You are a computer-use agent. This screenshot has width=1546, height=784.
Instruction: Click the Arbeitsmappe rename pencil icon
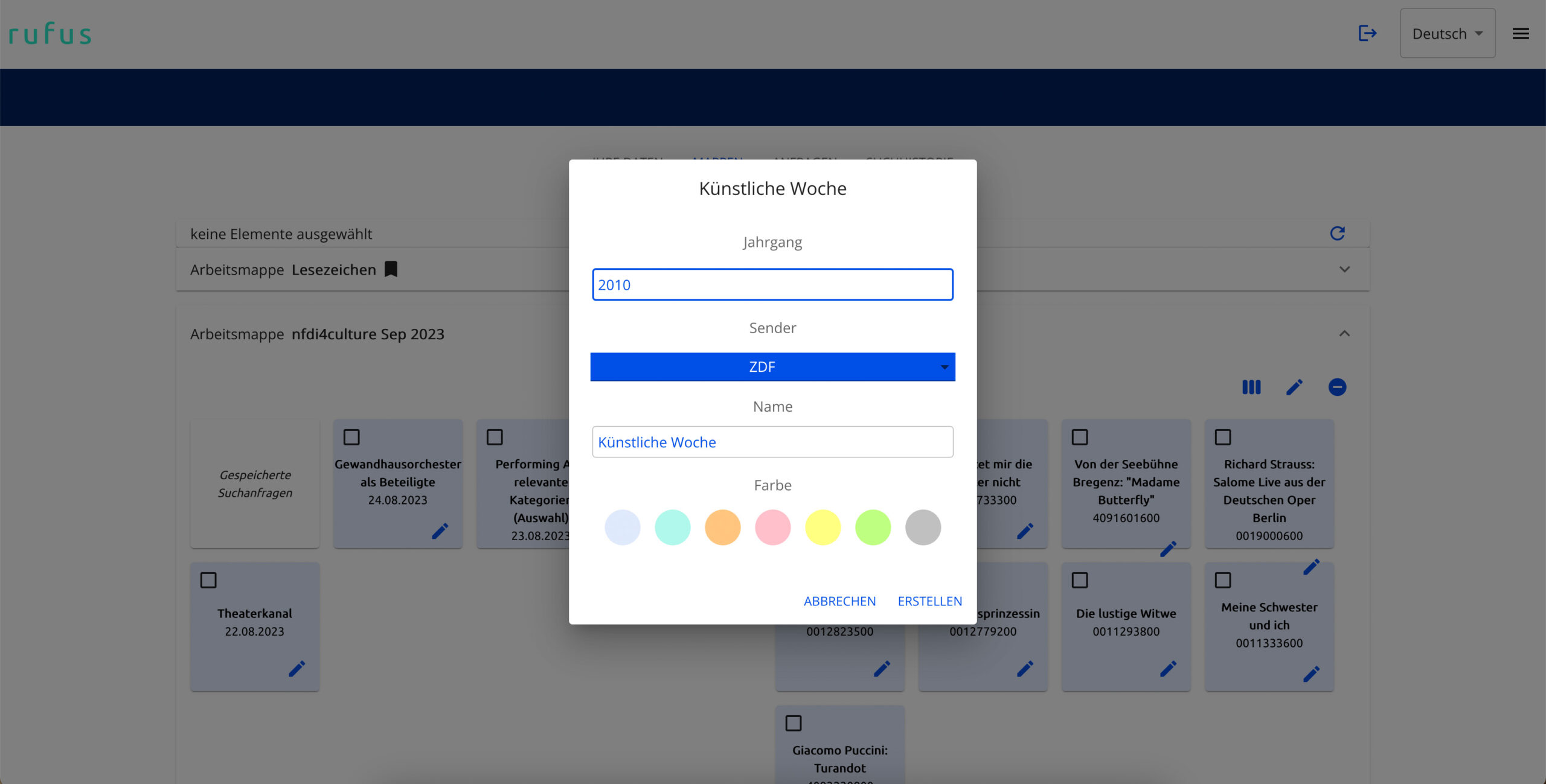(1294, 387)
